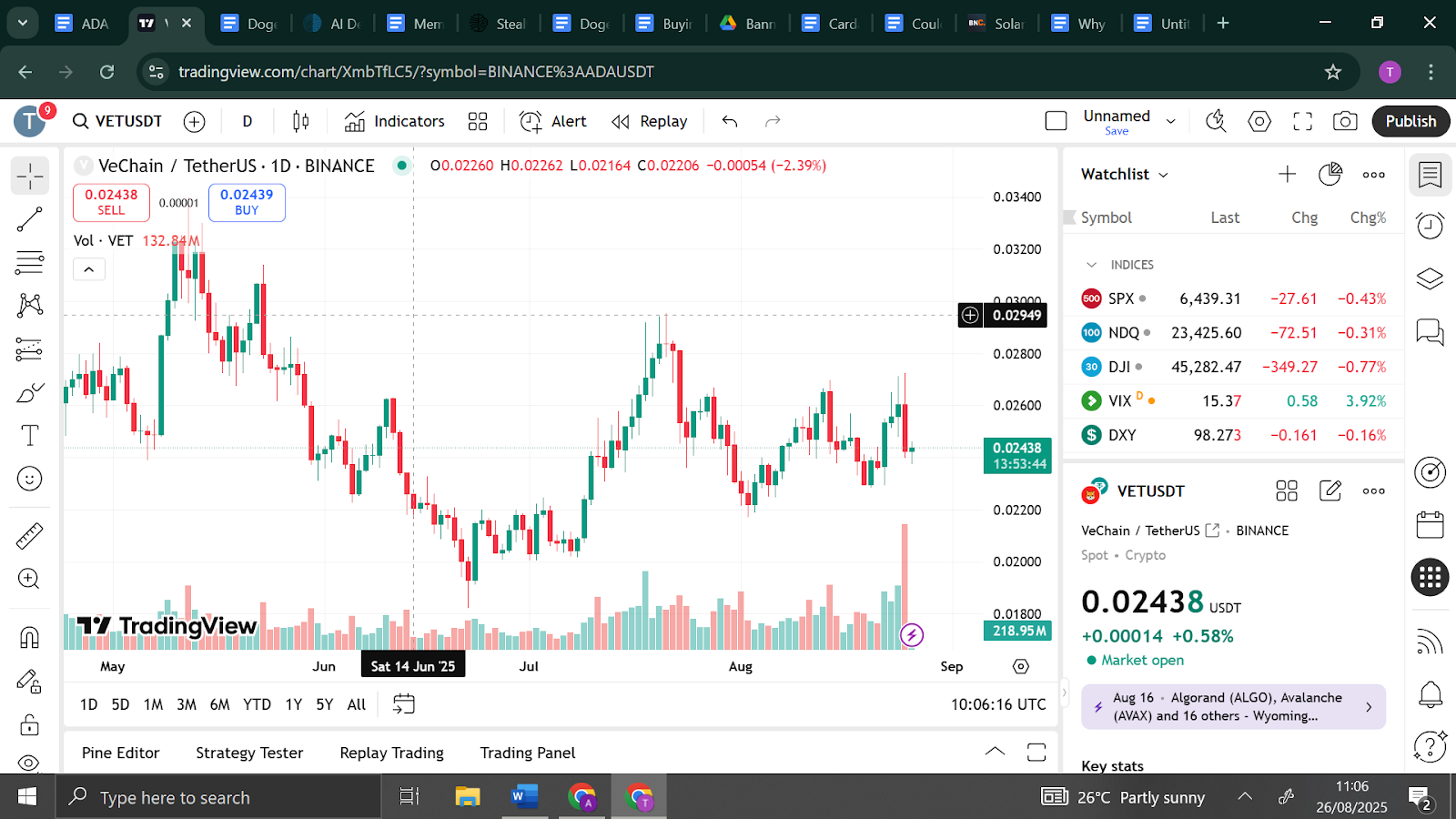Image resolution: width=1456 pixels, height=819 pixels.
Task: Select the trend line drawing tool
Action: (30, 219)
